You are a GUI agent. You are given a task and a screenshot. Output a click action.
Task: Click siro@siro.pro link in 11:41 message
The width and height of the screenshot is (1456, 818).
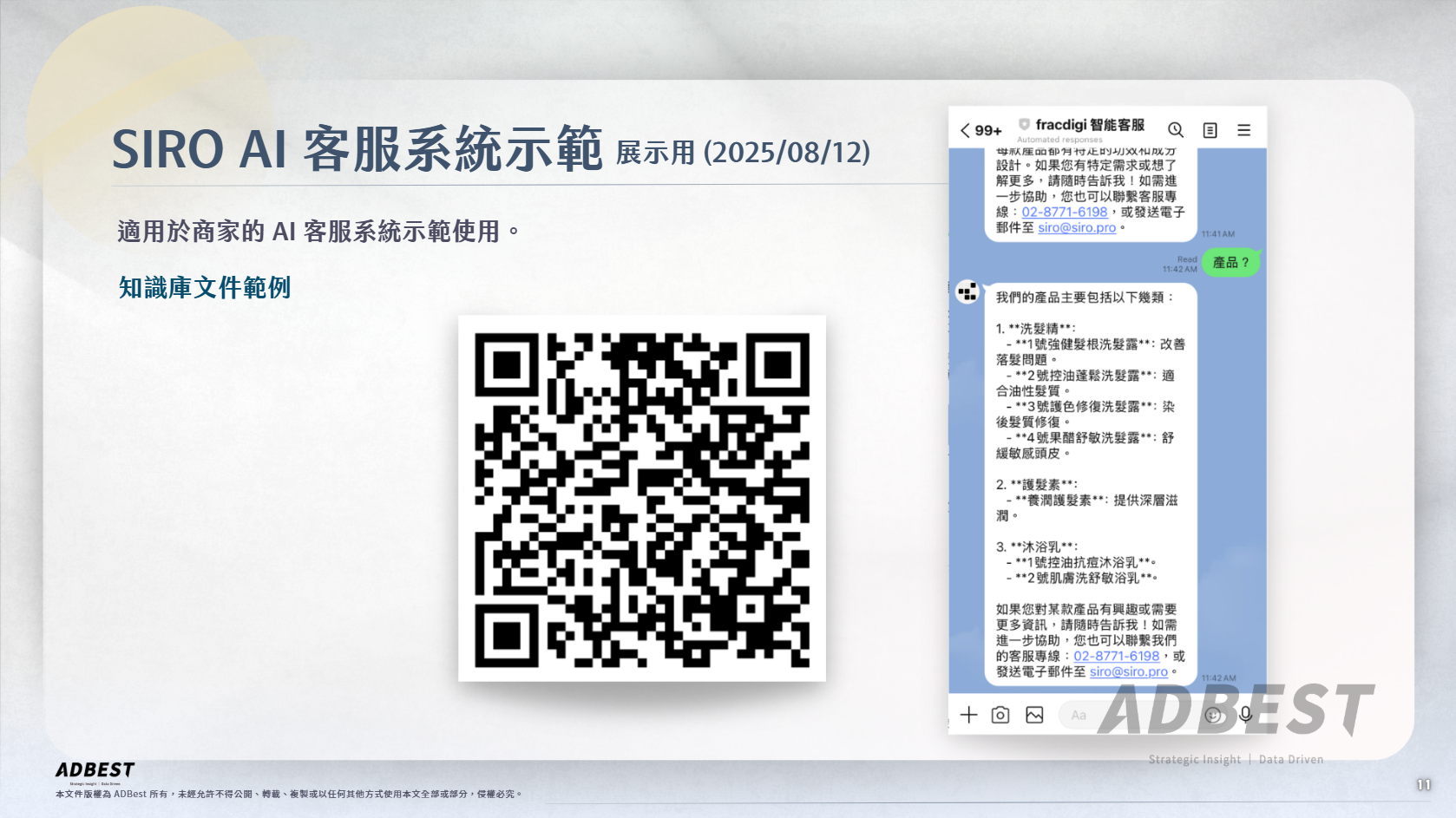coord(1077,227)
